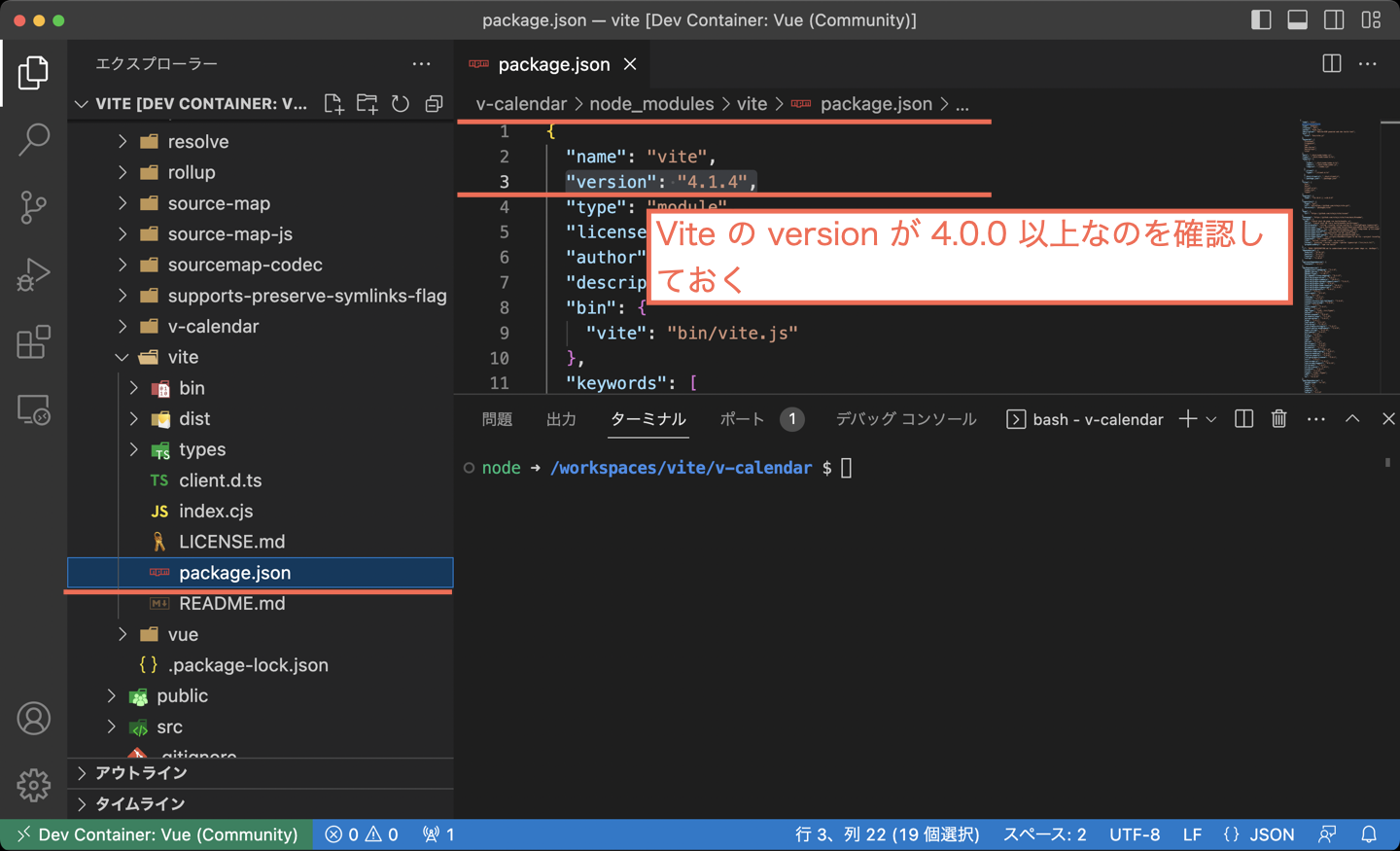Collapse all folders in explorer
This screenshot has height=851, width=1400.
[434, 104]
